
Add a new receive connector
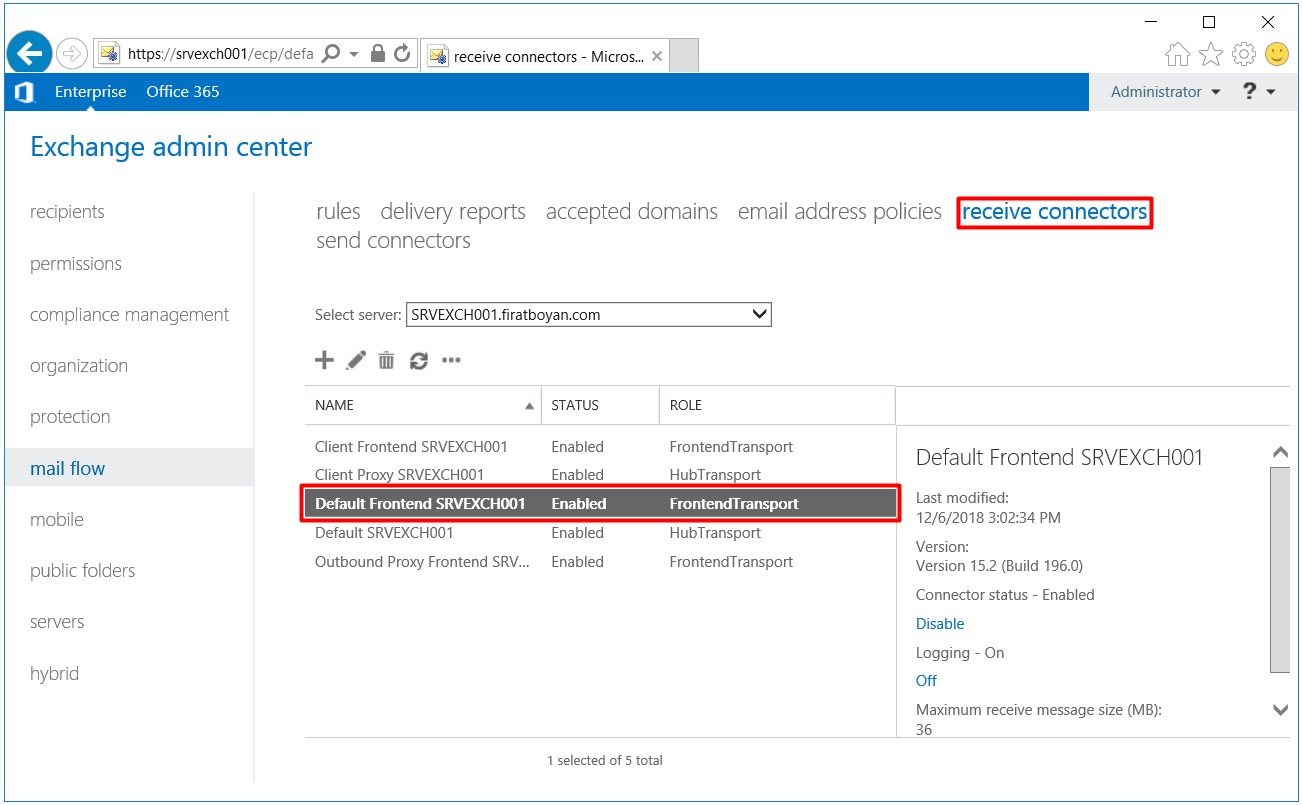[324, 361]
